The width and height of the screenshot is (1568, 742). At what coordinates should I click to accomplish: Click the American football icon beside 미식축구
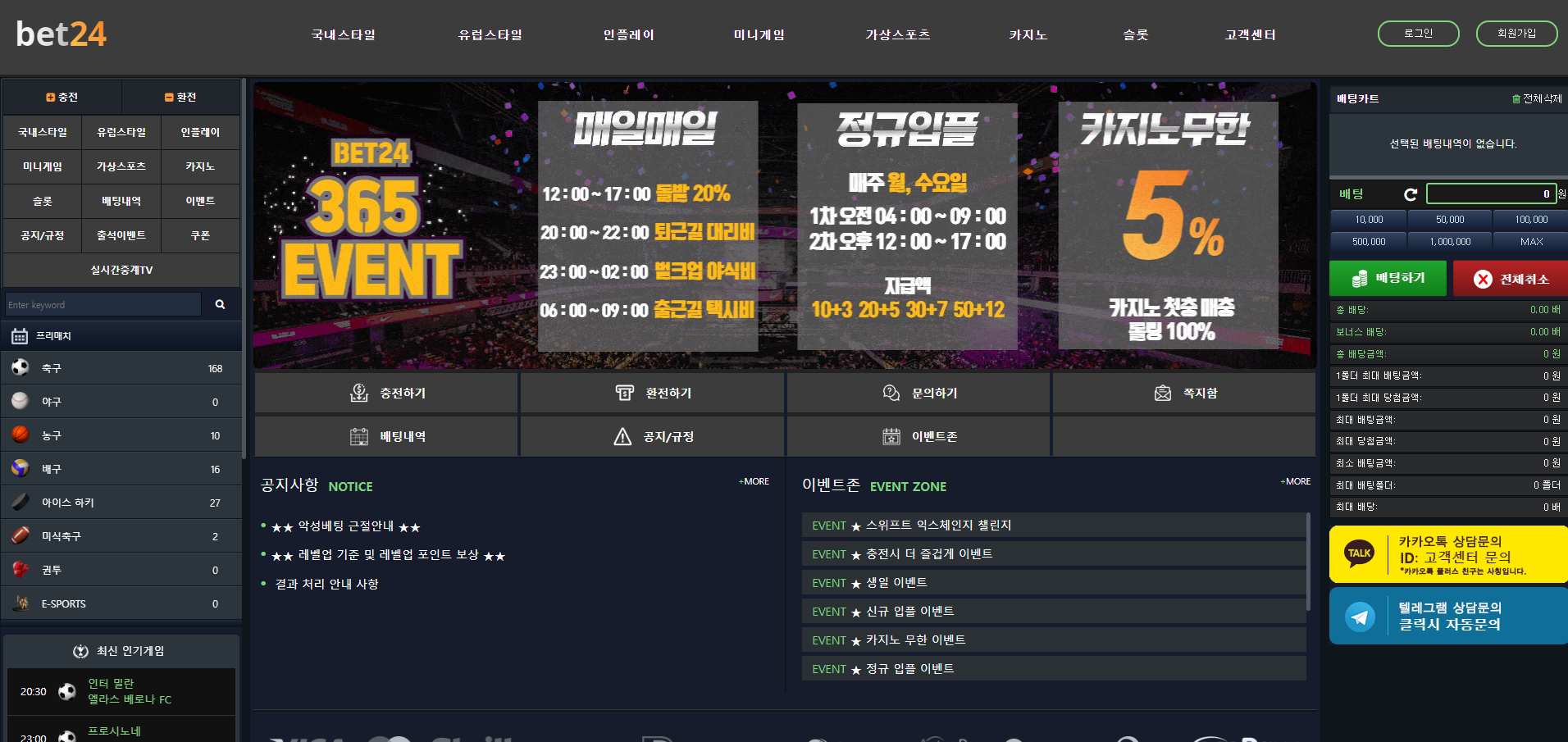click(x=21, y=535)
